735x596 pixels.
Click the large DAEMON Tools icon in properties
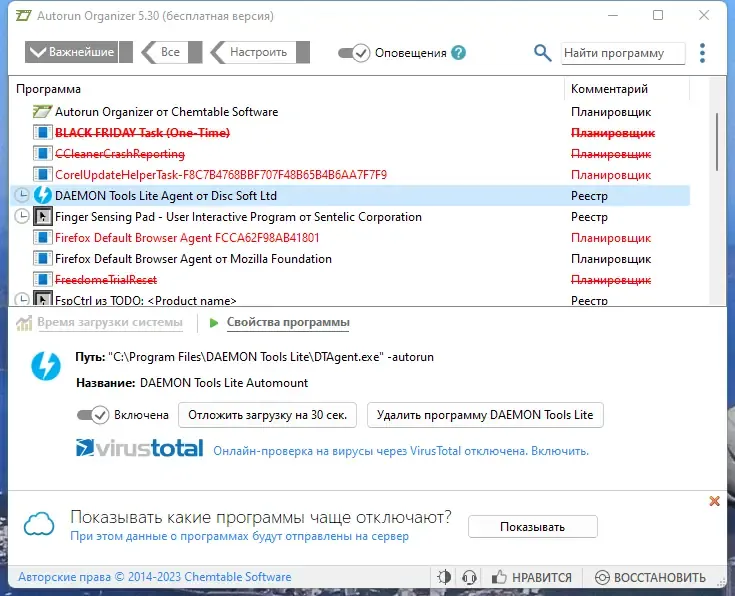tap(46, 366)
